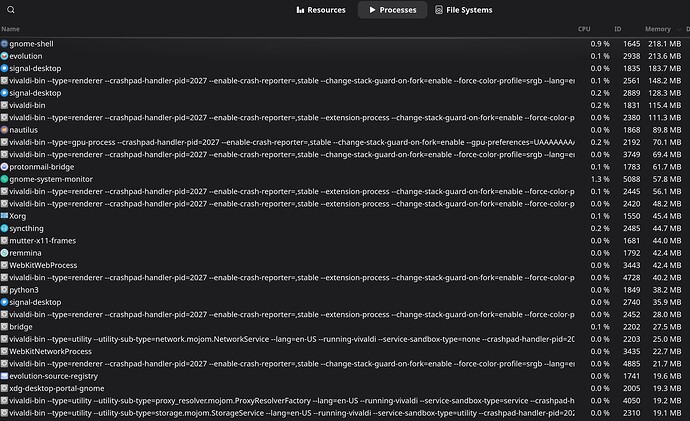
Task: Select the protonmail-bridge process name
Action: pos(42,167)
